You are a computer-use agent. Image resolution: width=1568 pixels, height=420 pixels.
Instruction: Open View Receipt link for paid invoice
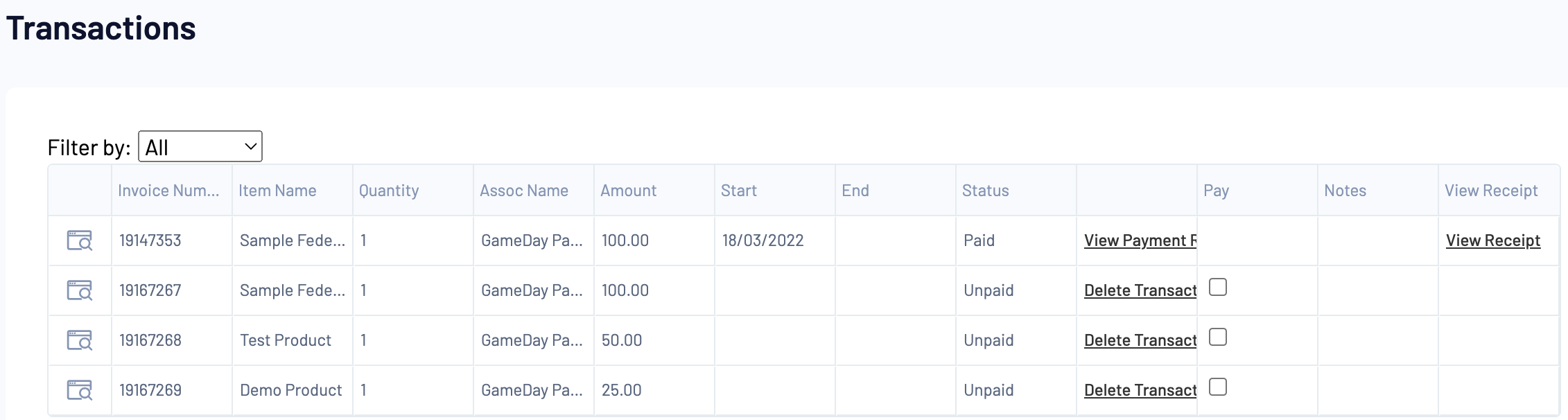(1492, 240)
